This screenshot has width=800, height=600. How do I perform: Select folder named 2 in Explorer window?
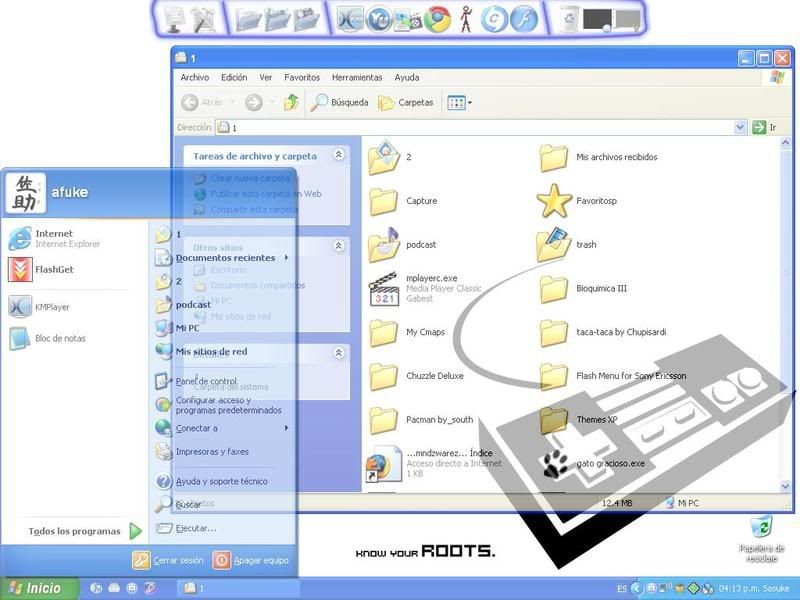click(x=390, y=157)
